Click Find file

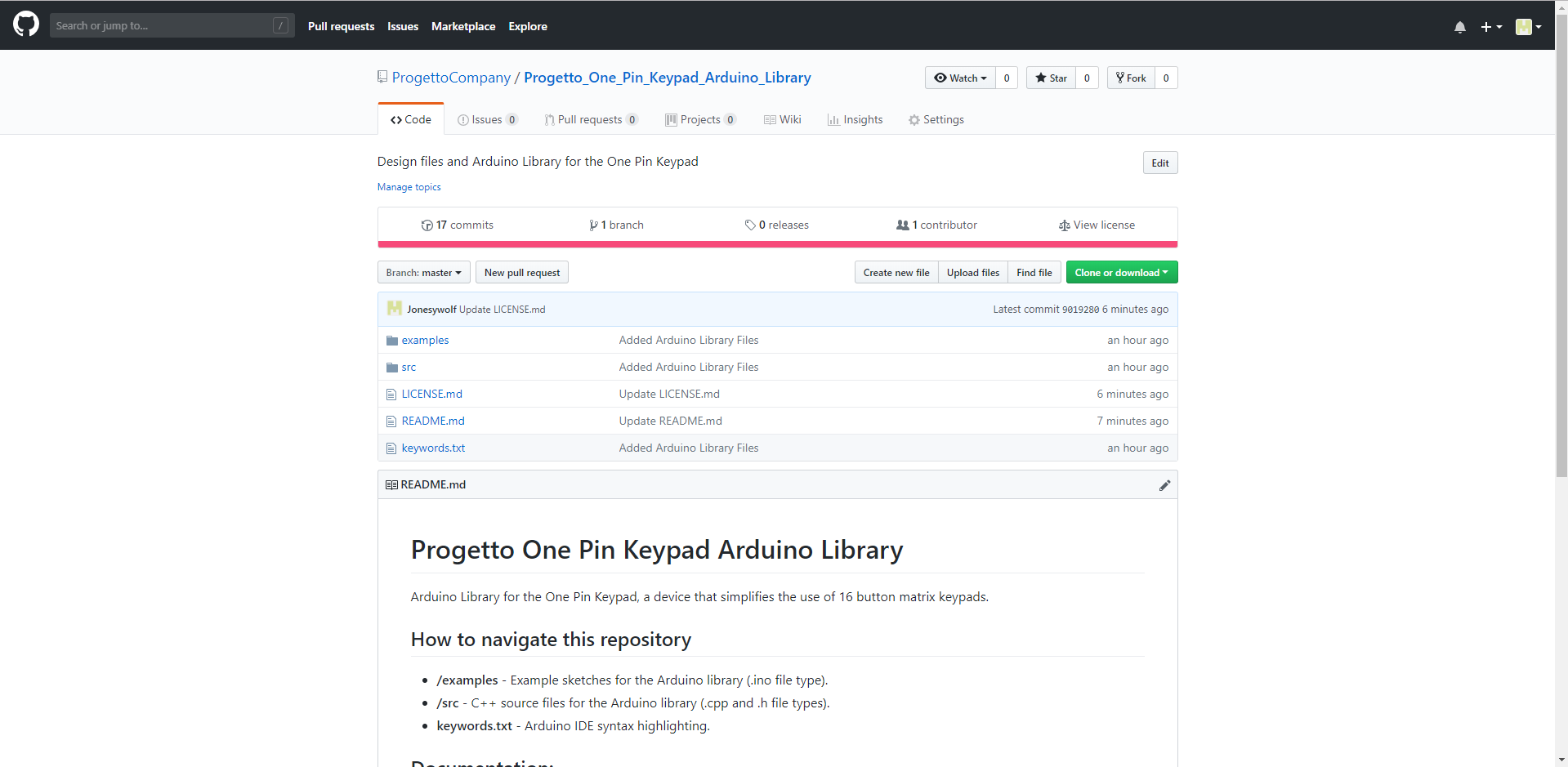(x=1034, y=272)
